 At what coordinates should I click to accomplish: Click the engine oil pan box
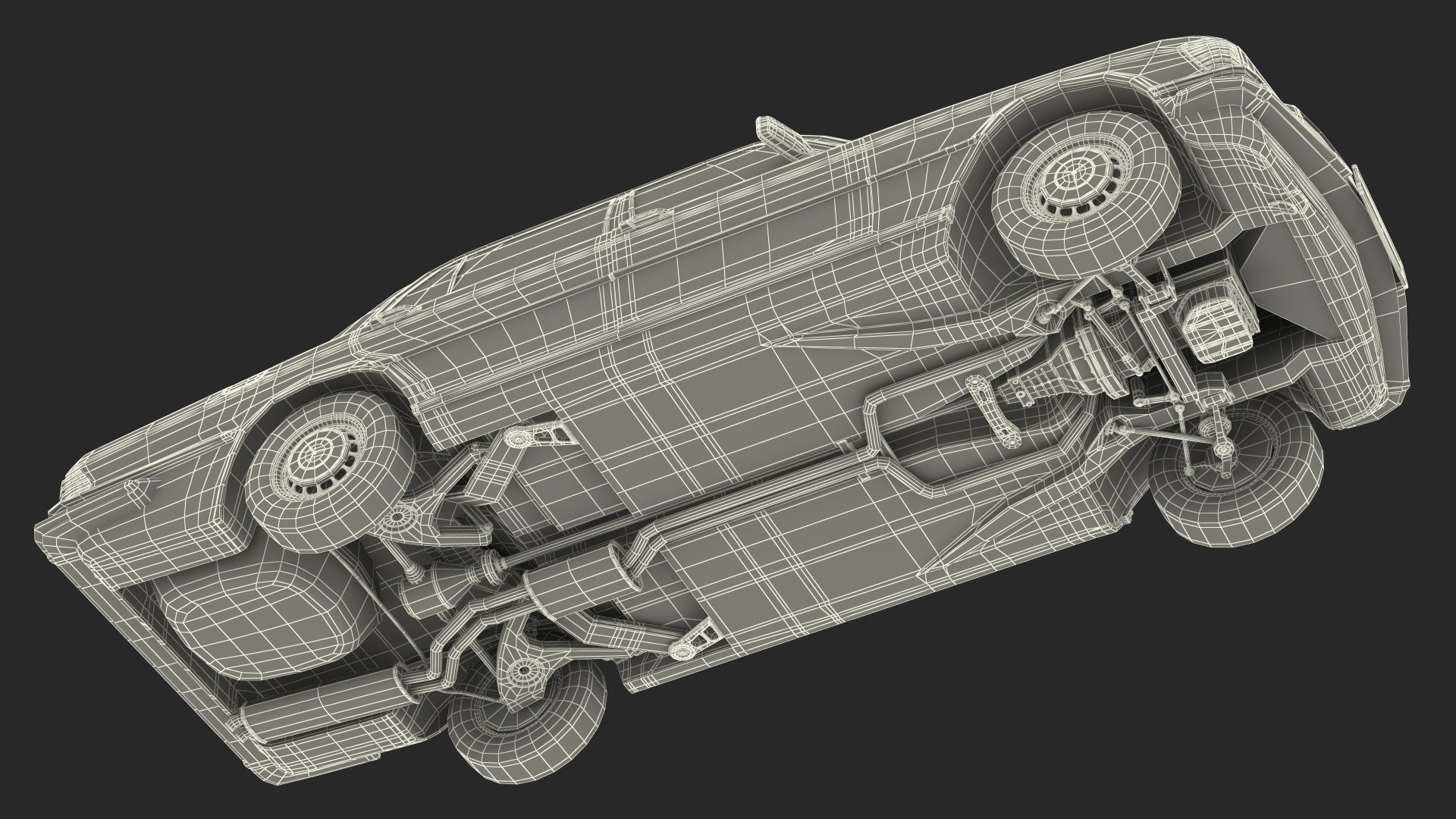click(x=1215, y=327)
